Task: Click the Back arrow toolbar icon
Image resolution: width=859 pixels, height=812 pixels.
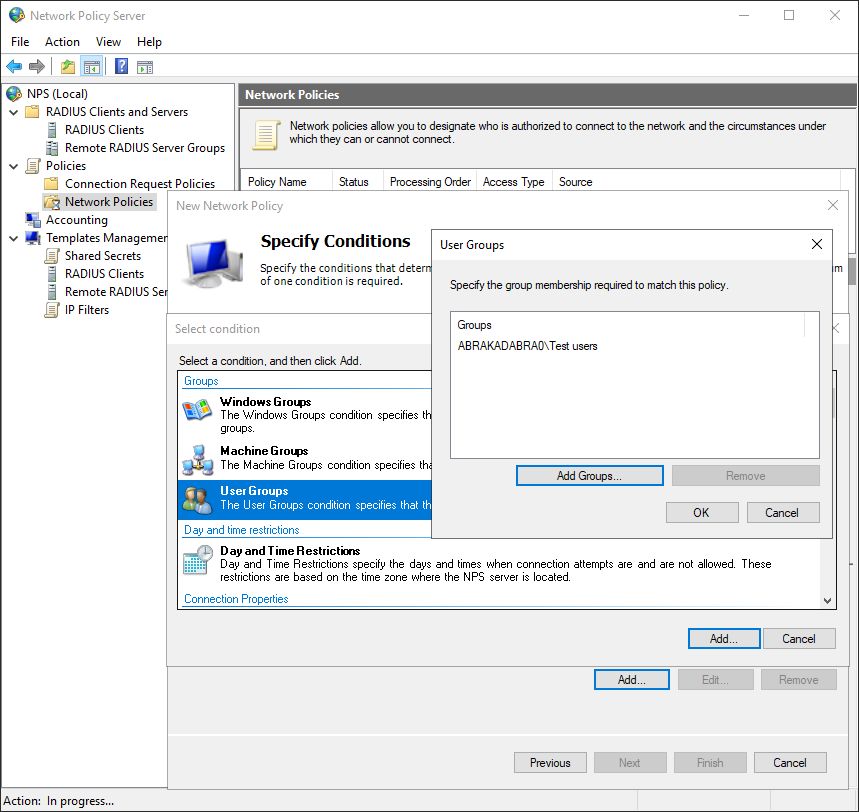Action: coord(14,67)
